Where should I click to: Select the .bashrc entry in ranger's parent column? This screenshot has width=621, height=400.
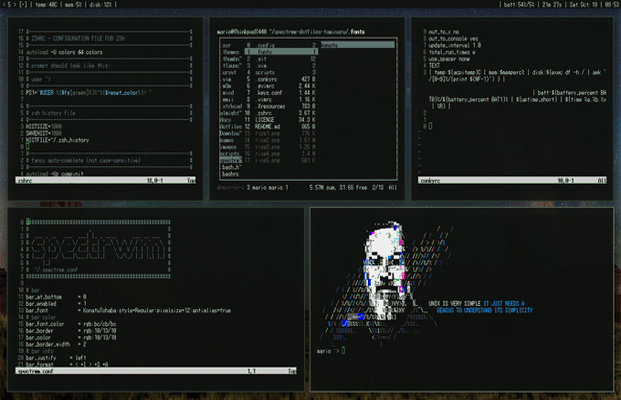click(230, 174)
